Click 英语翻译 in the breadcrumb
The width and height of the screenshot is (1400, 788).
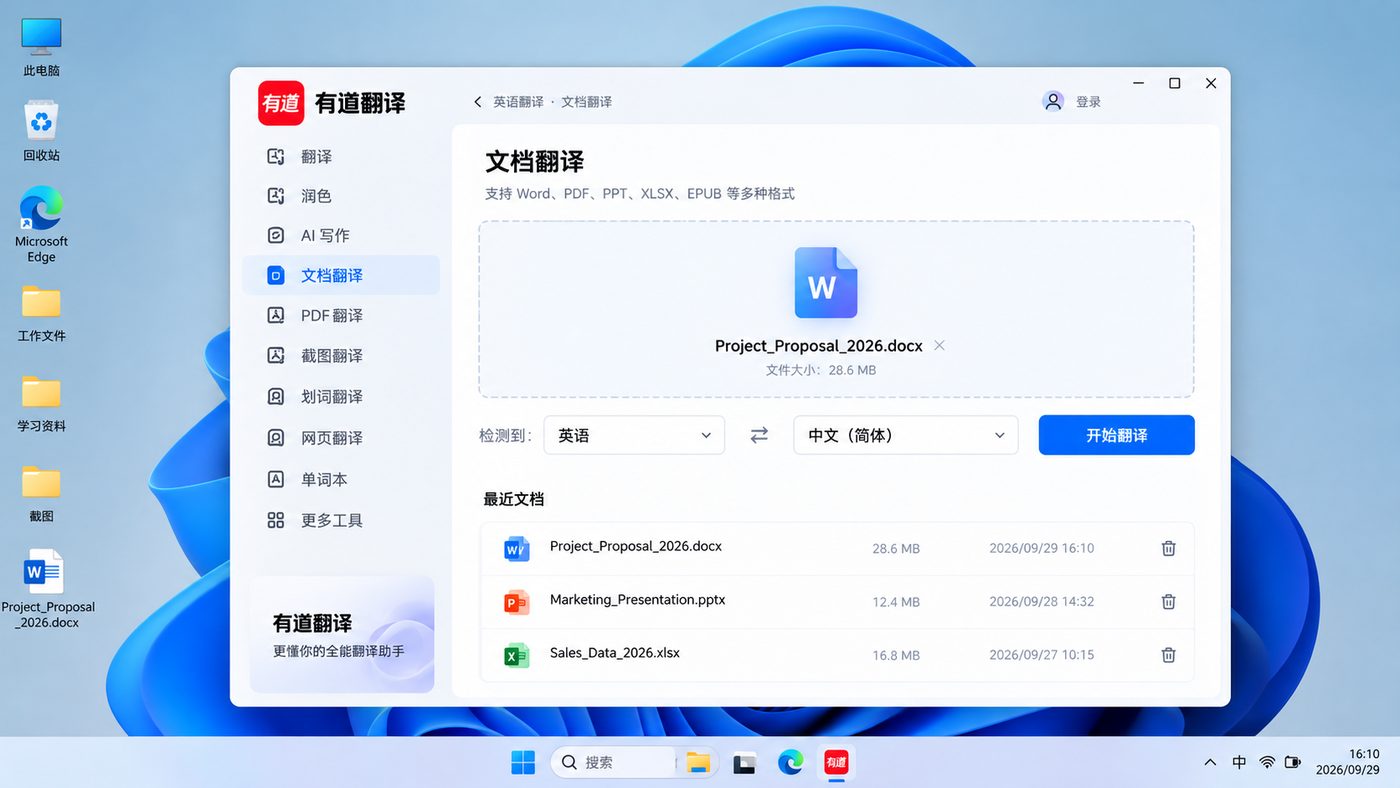[518, 102]
